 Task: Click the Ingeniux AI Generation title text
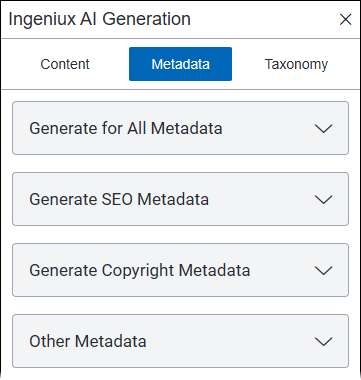[99, 19]
